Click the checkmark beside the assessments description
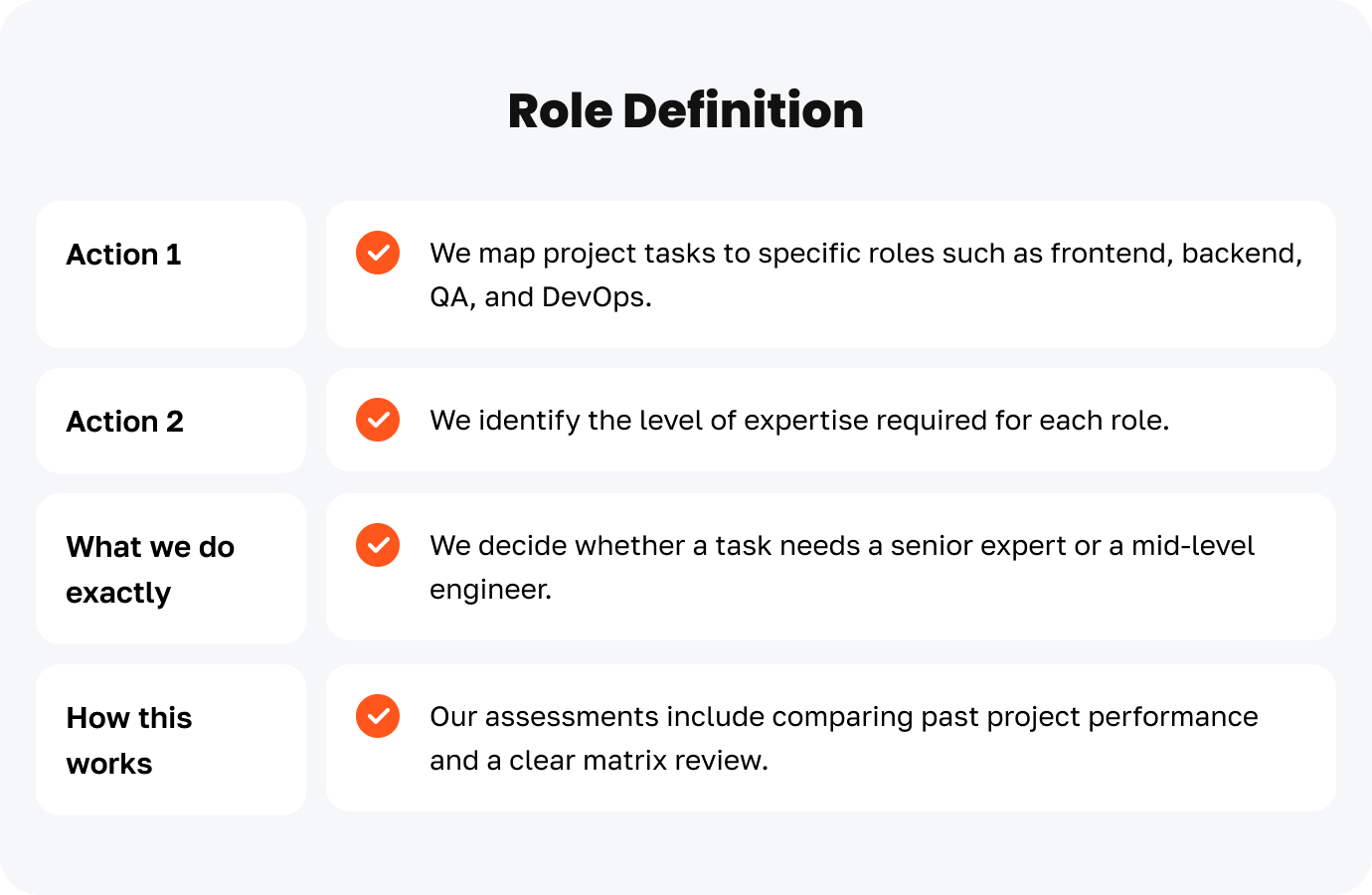This screenshot has width=1372, height=895. tap(378, 716)
